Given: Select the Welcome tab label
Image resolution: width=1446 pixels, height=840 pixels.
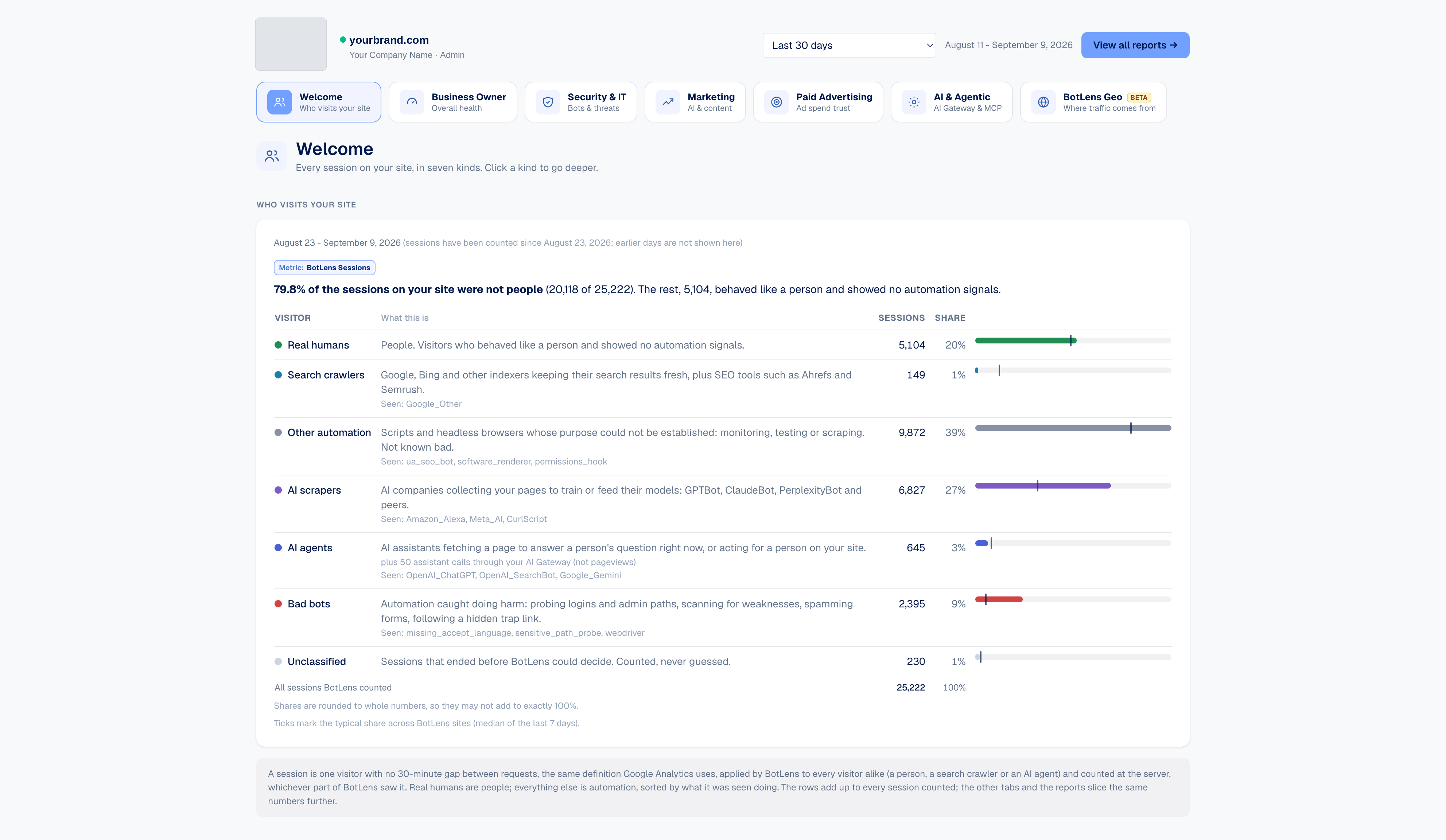Looking at the screenshot, I should (321, 97).
